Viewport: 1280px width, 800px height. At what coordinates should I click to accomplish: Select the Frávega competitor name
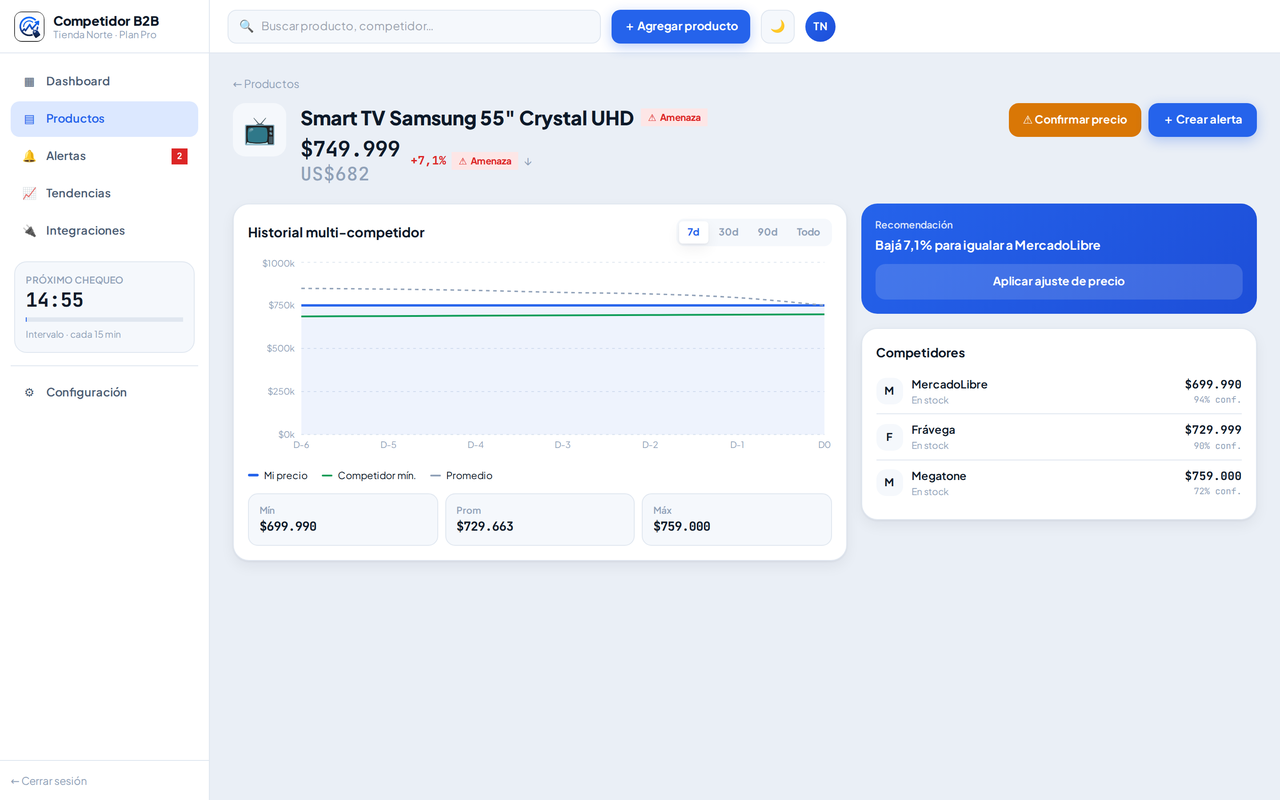coord(933,430)
